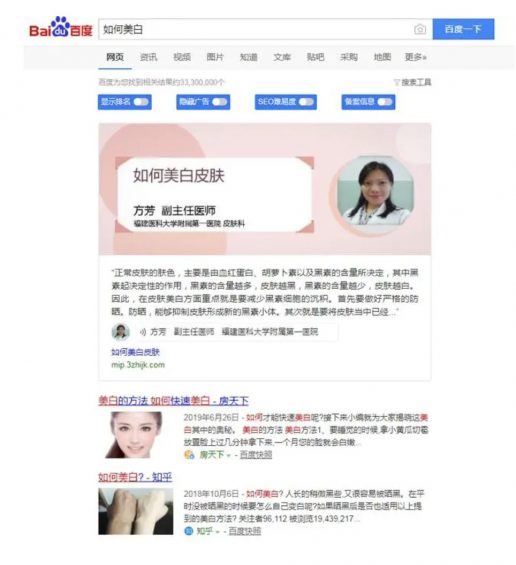Play the audio speaker icon next to 方芳
Viewport: 516px width, 565px height.
tap(143, 332)
